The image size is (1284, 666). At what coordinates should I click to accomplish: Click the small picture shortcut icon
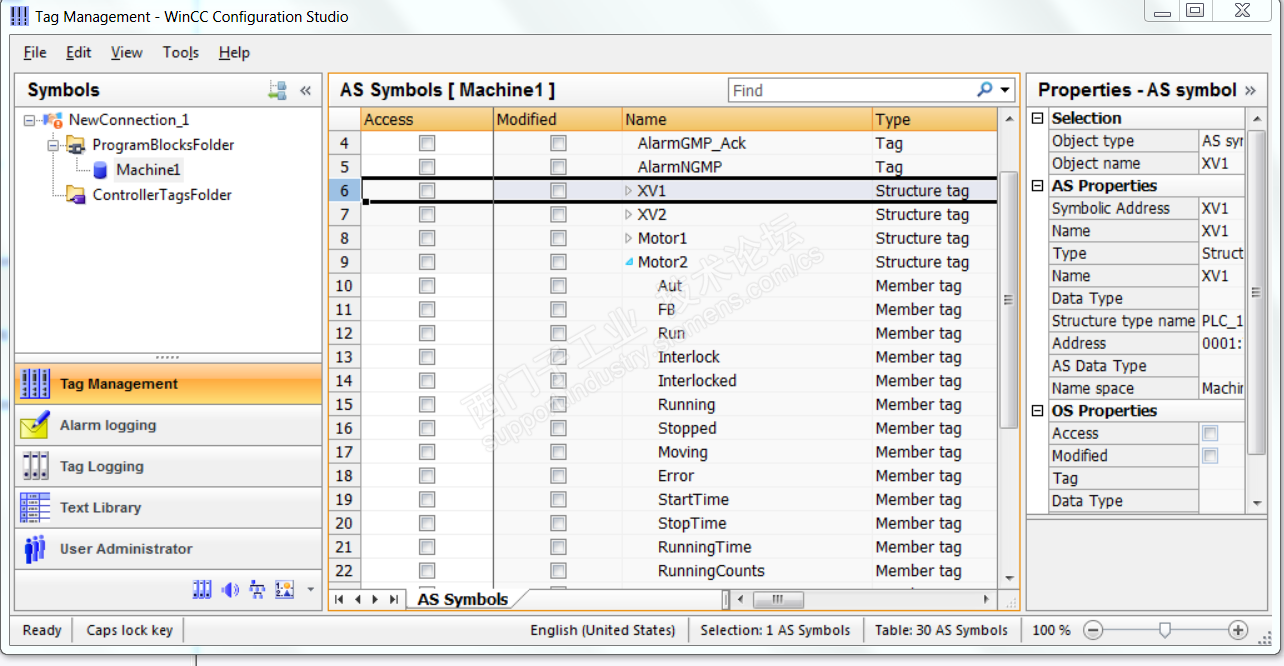(x=285, y=590)
